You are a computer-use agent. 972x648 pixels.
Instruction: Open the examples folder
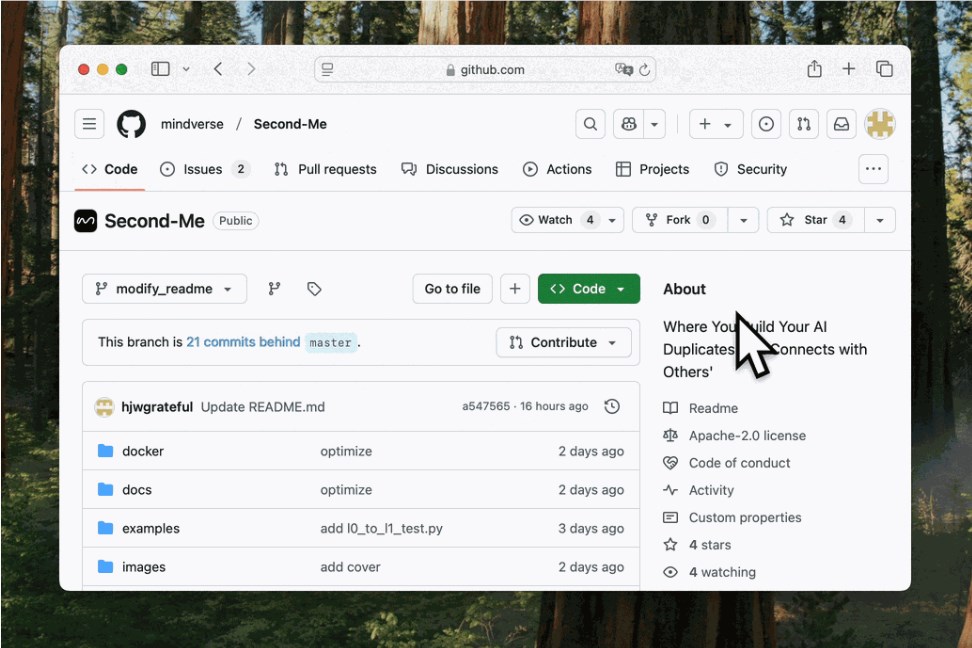[151, 528]
